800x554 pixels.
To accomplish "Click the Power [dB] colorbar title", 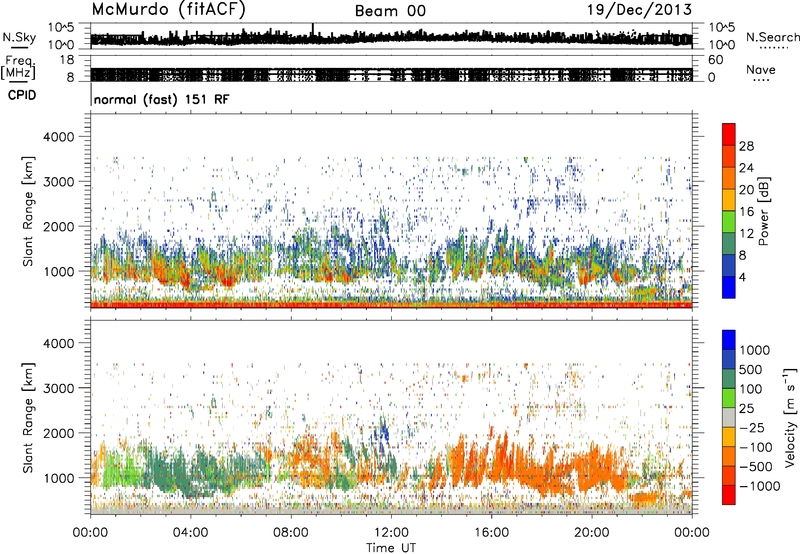I will point(763,211).
